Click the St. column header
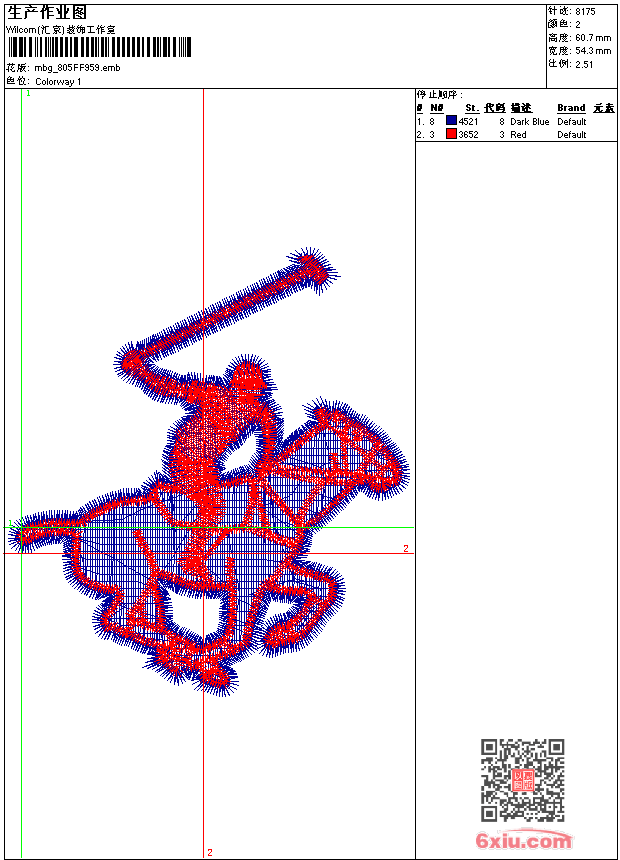Viewport: 620px width, 860px height. click(x=472, y=108)
